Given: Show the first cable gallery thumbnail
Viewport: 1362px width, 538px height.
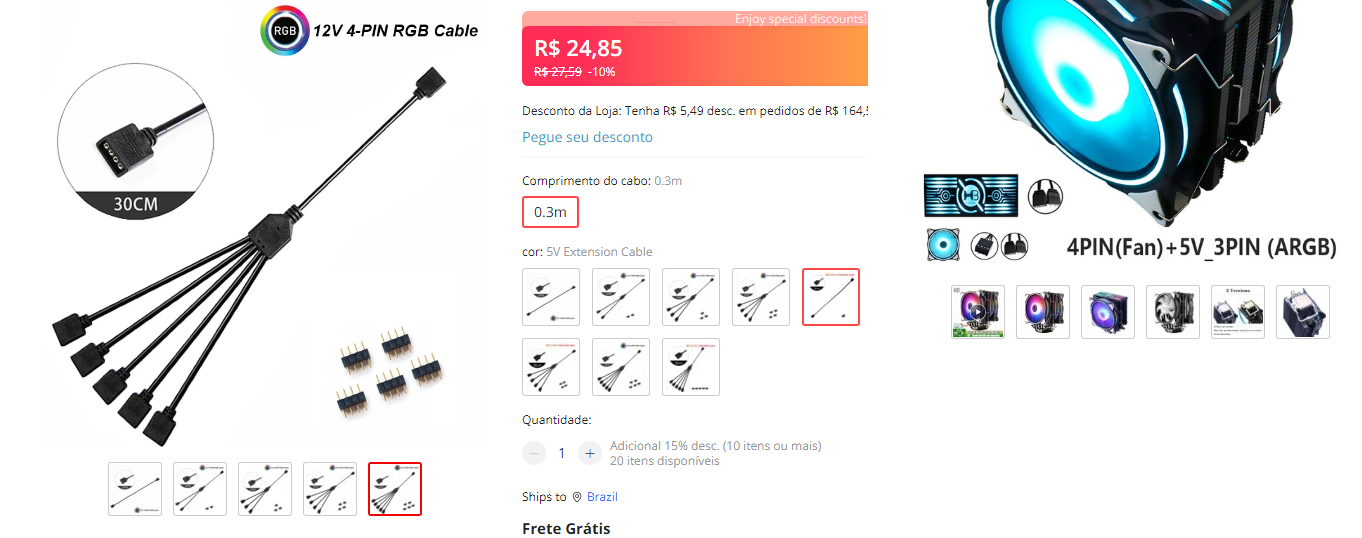Looking at the screenshot, I should [135, 489].
